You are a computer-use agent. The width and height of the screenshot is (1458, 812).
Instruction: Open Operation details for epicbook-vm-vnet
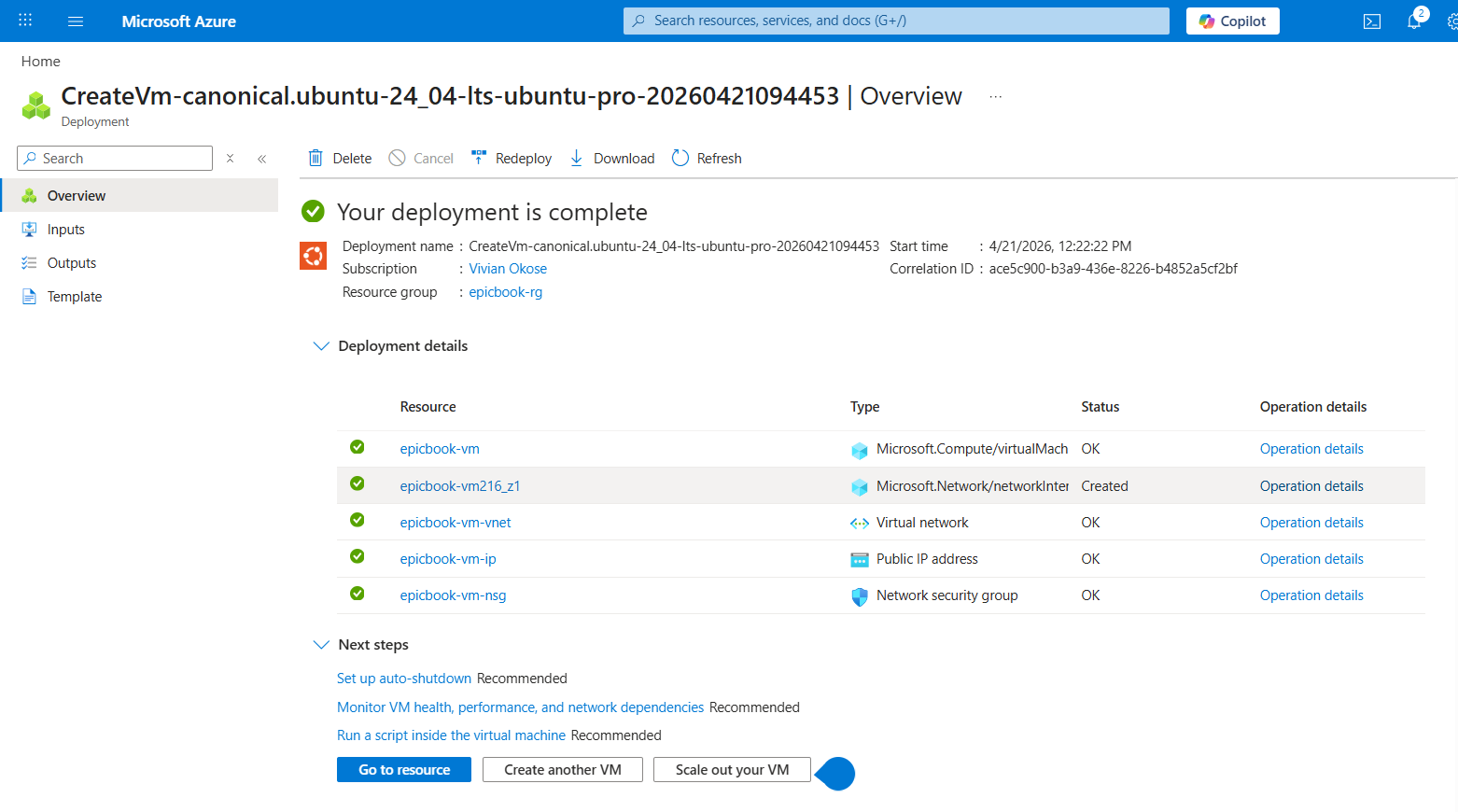coord(1311,523)
